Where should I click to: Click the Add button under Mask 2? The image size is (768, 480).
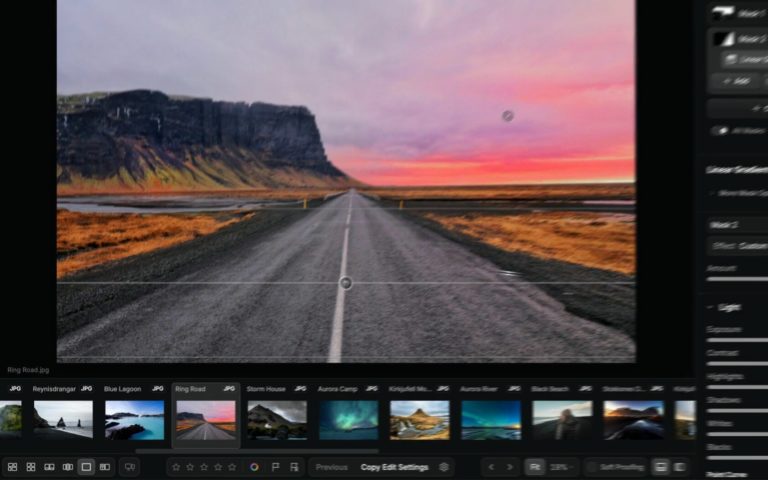tap(737, 81)
